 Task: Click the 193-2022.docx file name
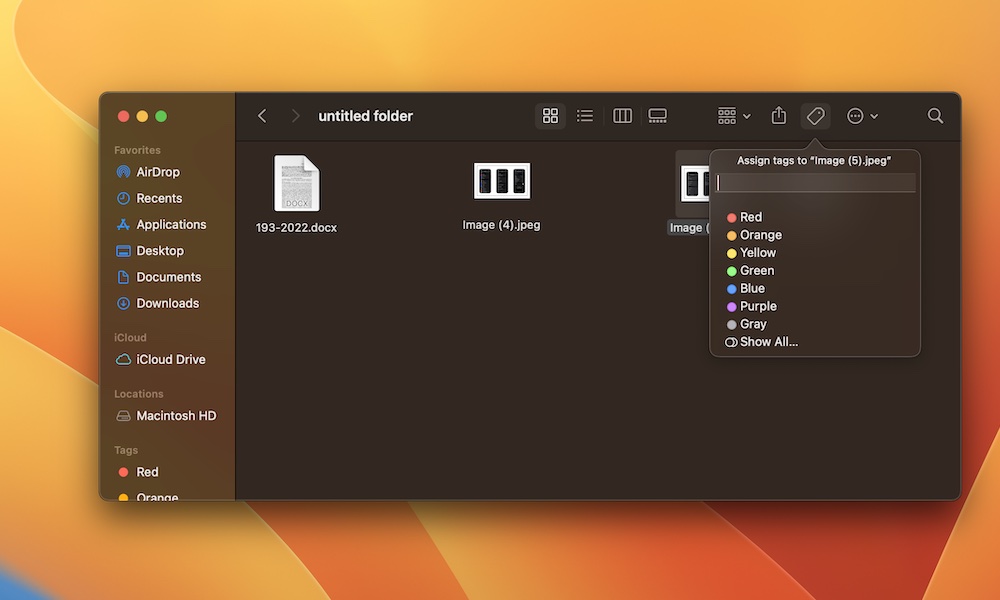[297, 228]
